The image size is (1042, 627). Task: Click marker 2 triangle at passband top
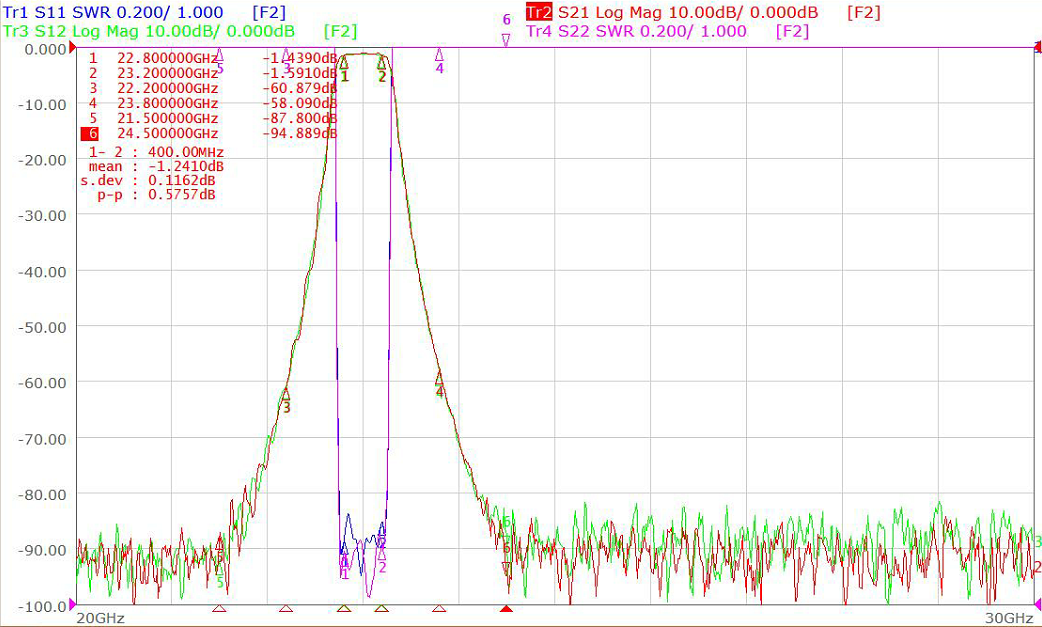pos(381,64)
